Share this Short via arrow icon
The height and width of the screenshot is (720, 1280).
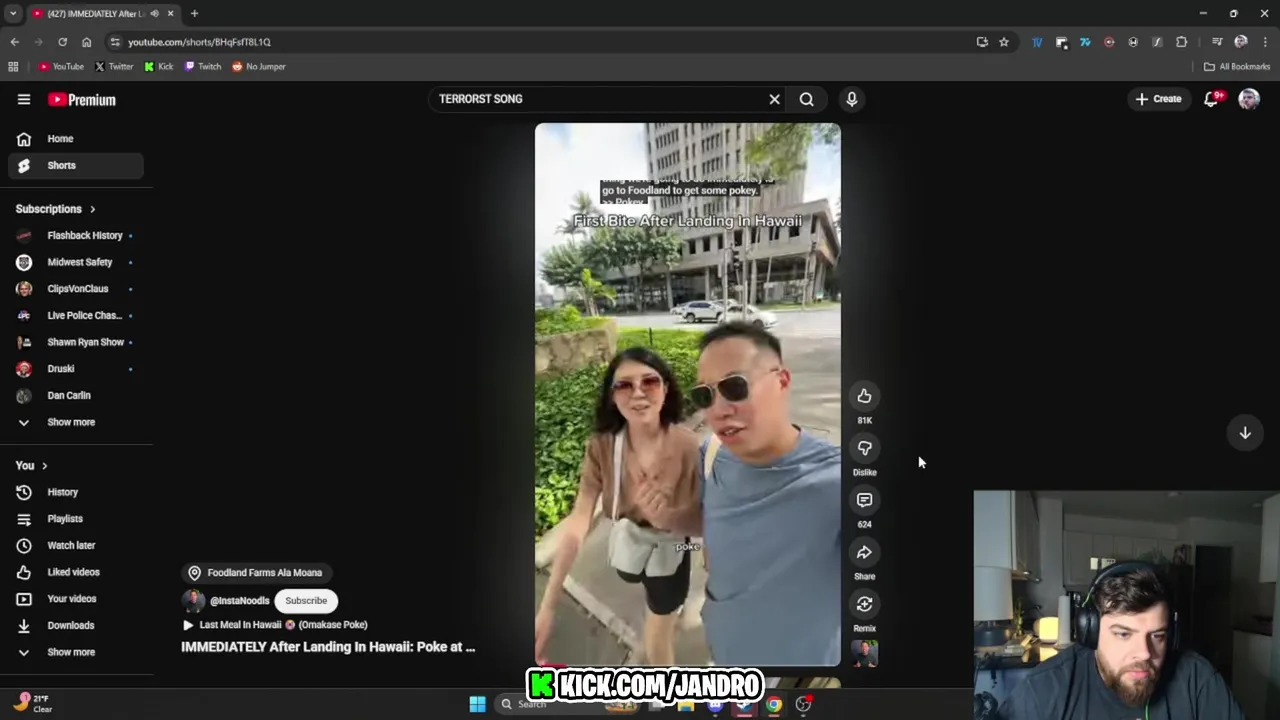864,552
